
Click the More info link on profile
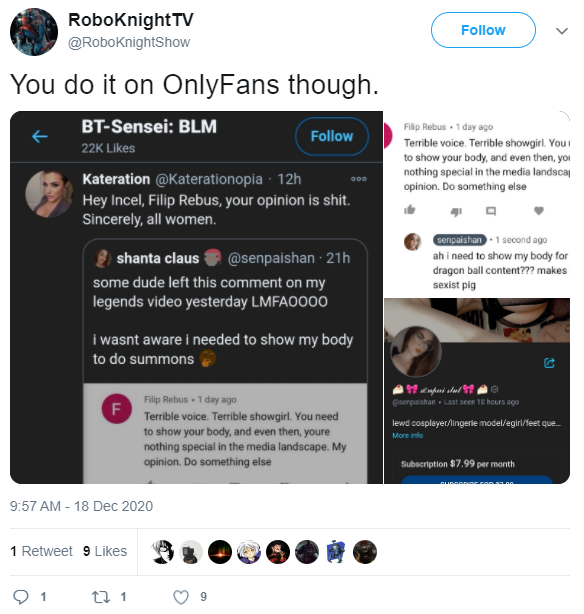[408, 435]
